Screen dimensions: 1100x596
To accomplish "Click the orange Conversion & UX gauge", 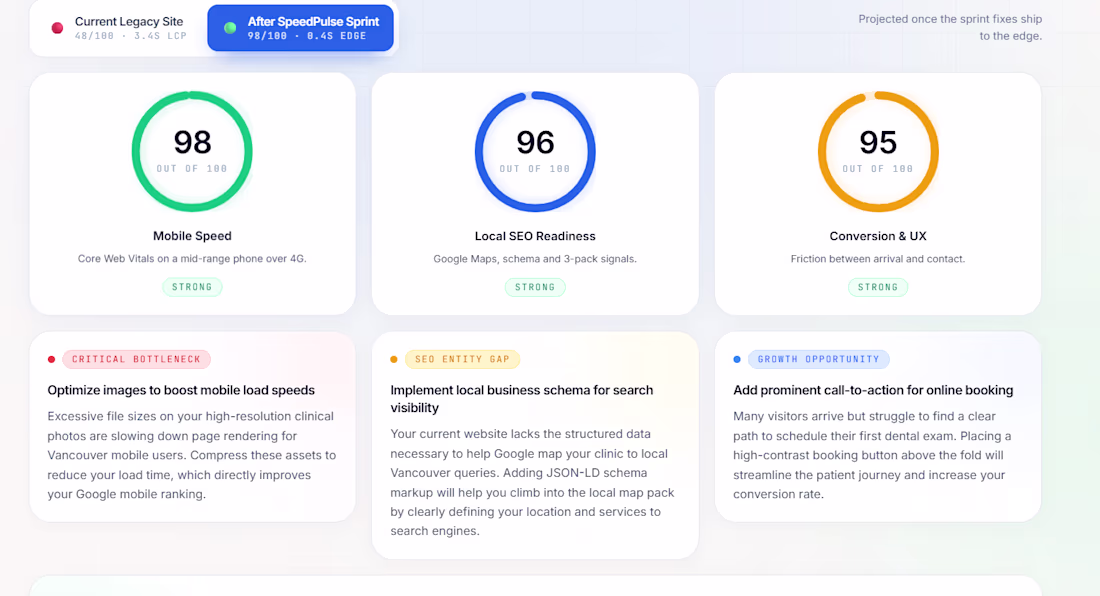I will [x=878, y=151].
